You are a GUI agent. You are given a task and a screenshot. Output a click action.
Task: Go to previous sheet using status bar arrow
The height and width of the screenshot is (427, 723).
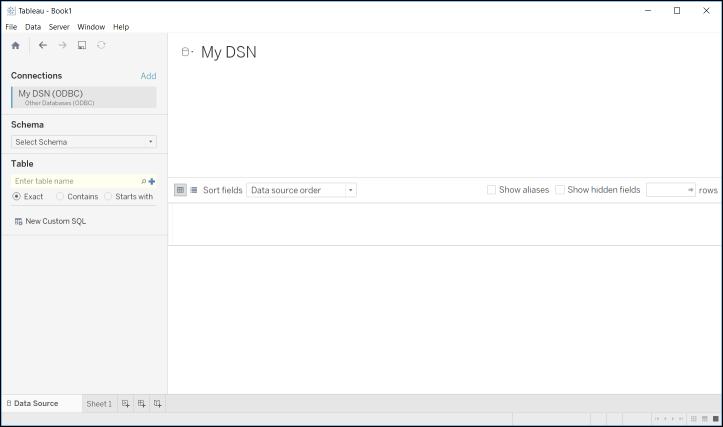pyautogui.click(x=665, y=419)
